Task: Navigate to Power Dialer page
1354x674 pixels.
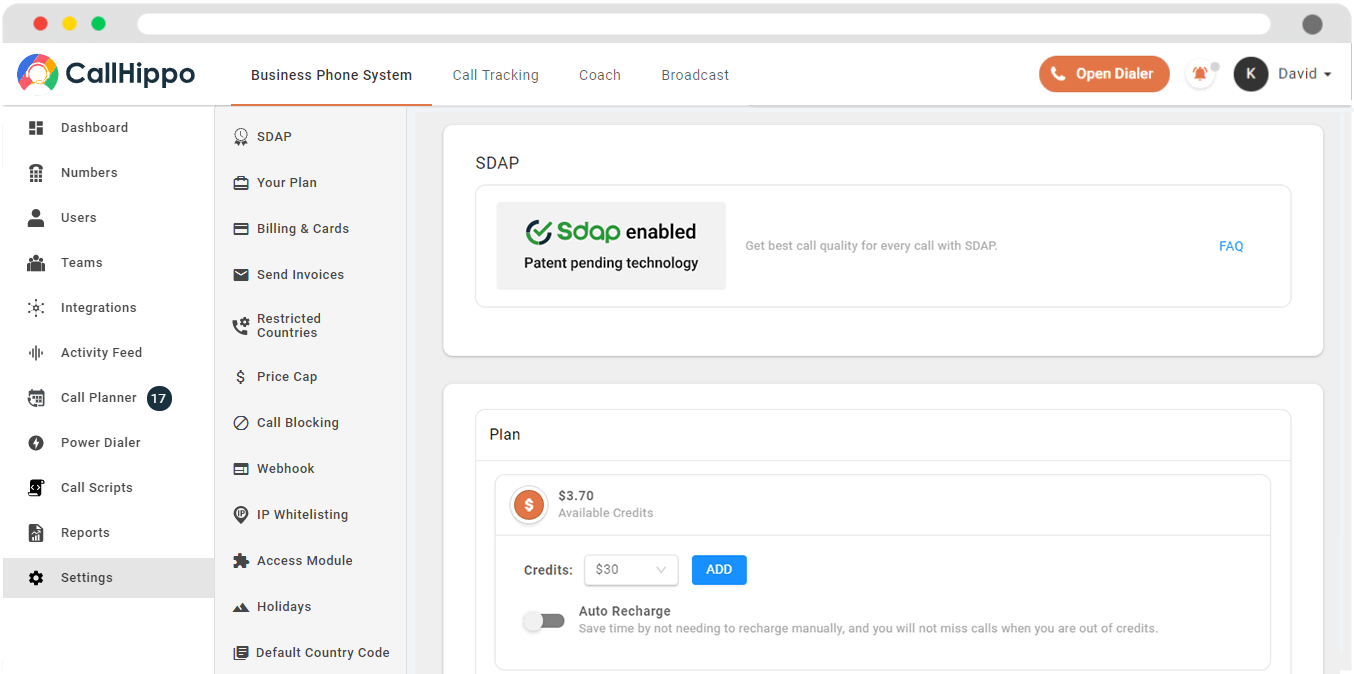Action: (x=101, y=443)
